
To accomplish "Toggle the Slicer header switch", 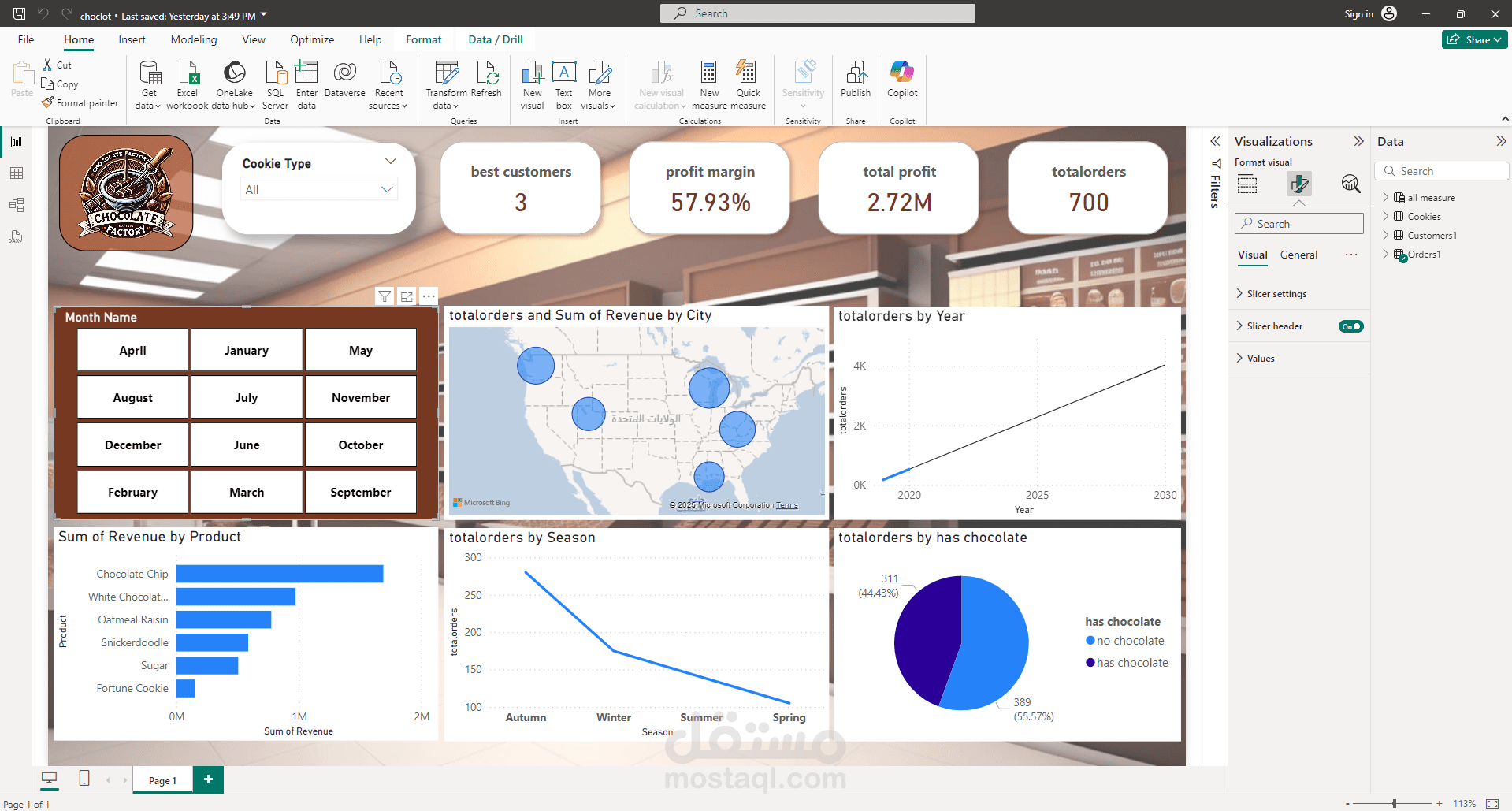I will click(1350, 326).
